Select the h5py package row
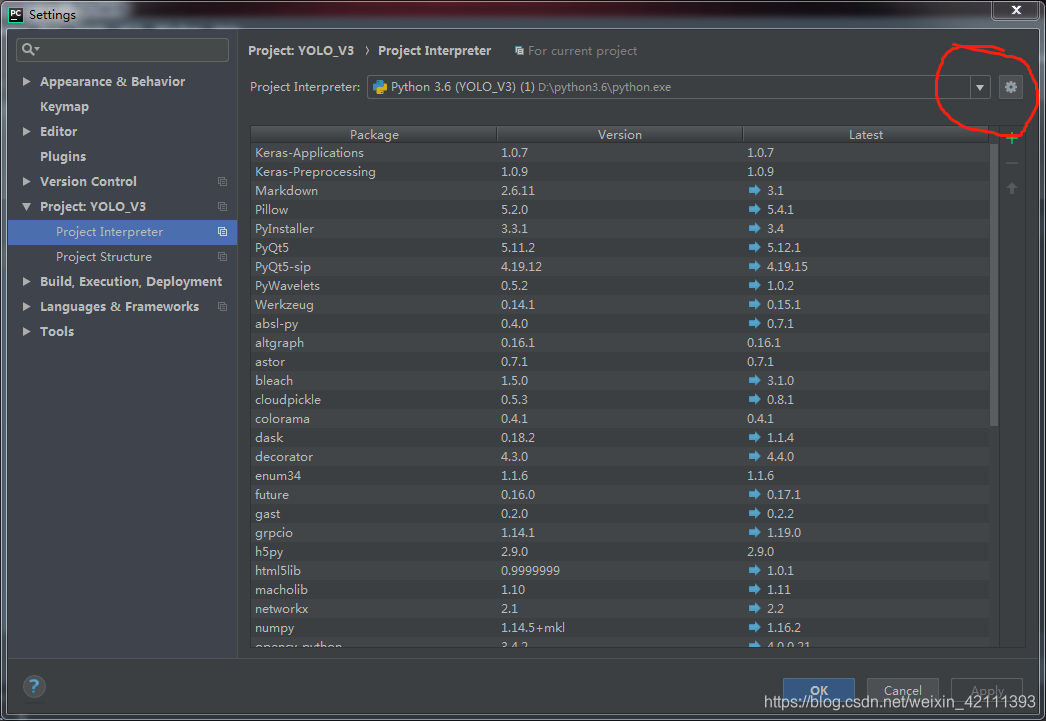 (x=620, y=552)
